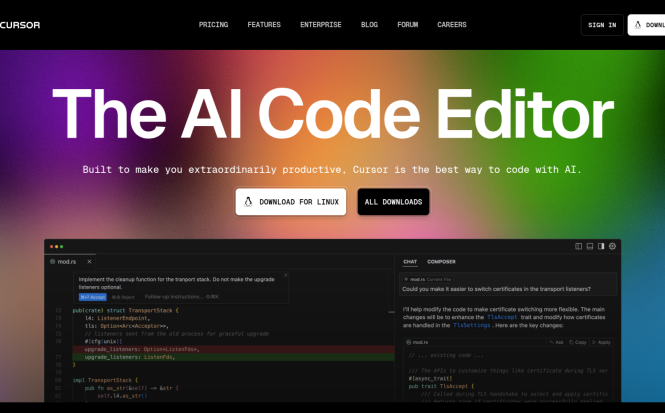Open the editor settings gear icon
This screenshot has width=665, height=413.
tap(612, 246)
